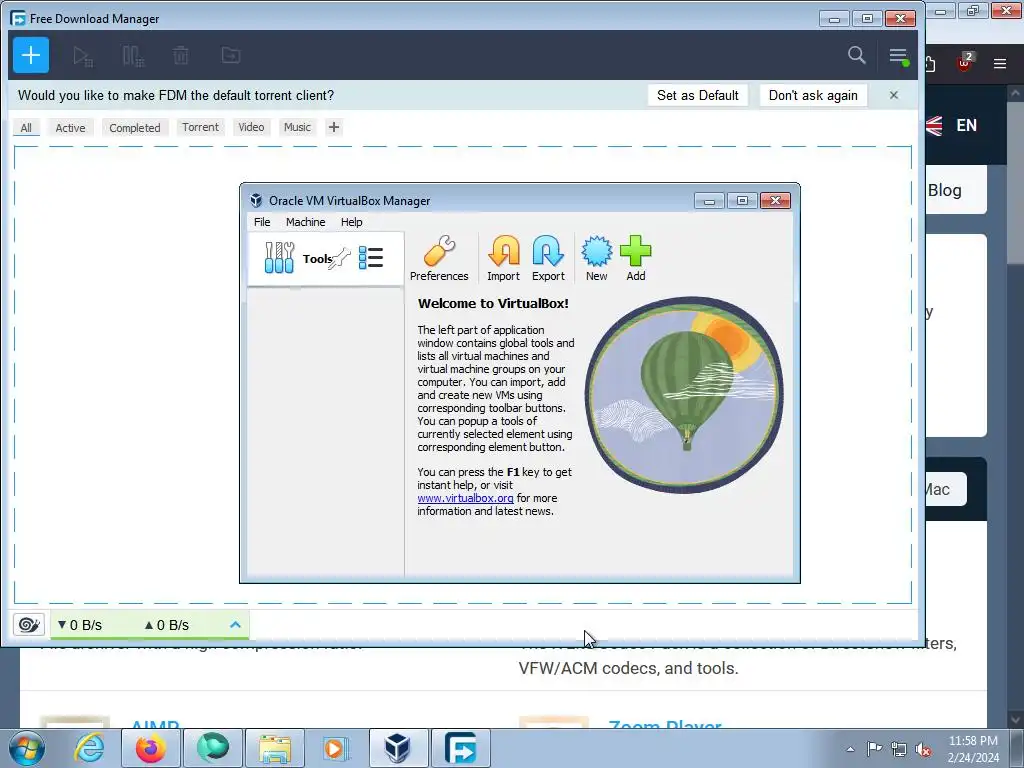Screen dimensions: 1024x768
Task: Add a new download in FDM
Action: point(31,56)
